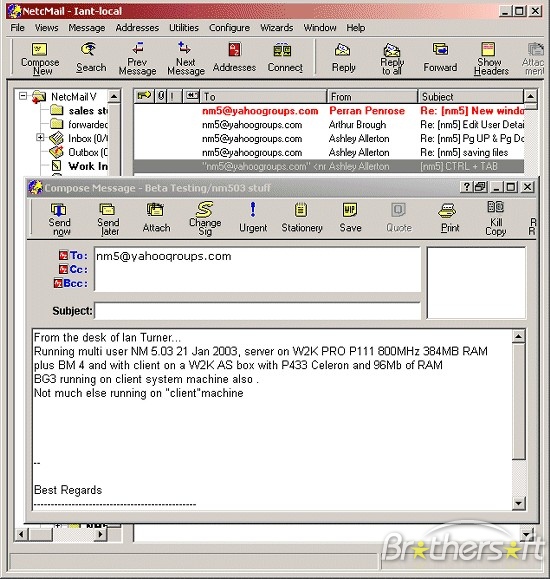Sort messages by the Subject column header
The image size is (550, 579).
pyautogui.click(x=471, y=96)
